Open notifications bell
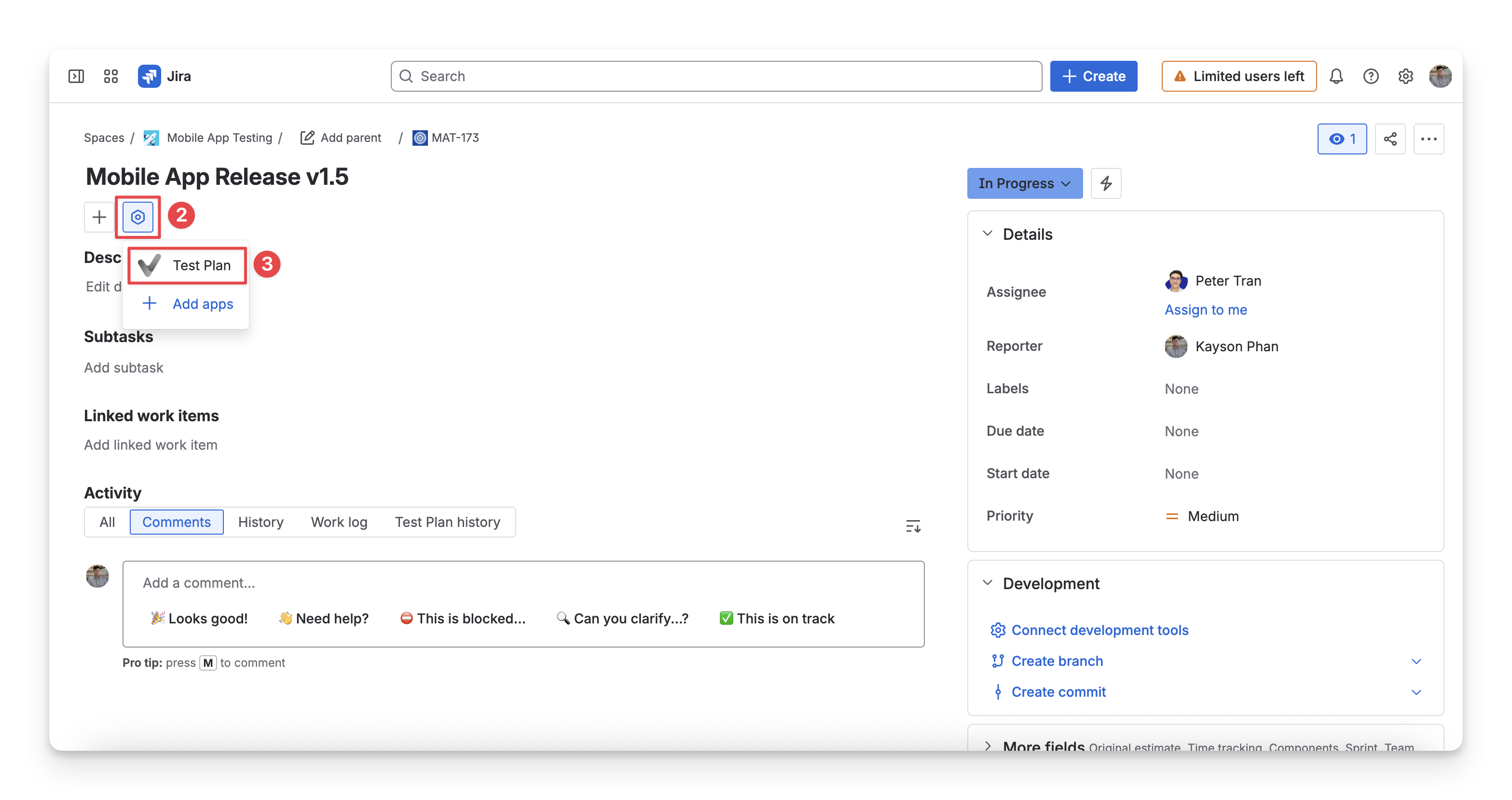 tap(1336, 76)
